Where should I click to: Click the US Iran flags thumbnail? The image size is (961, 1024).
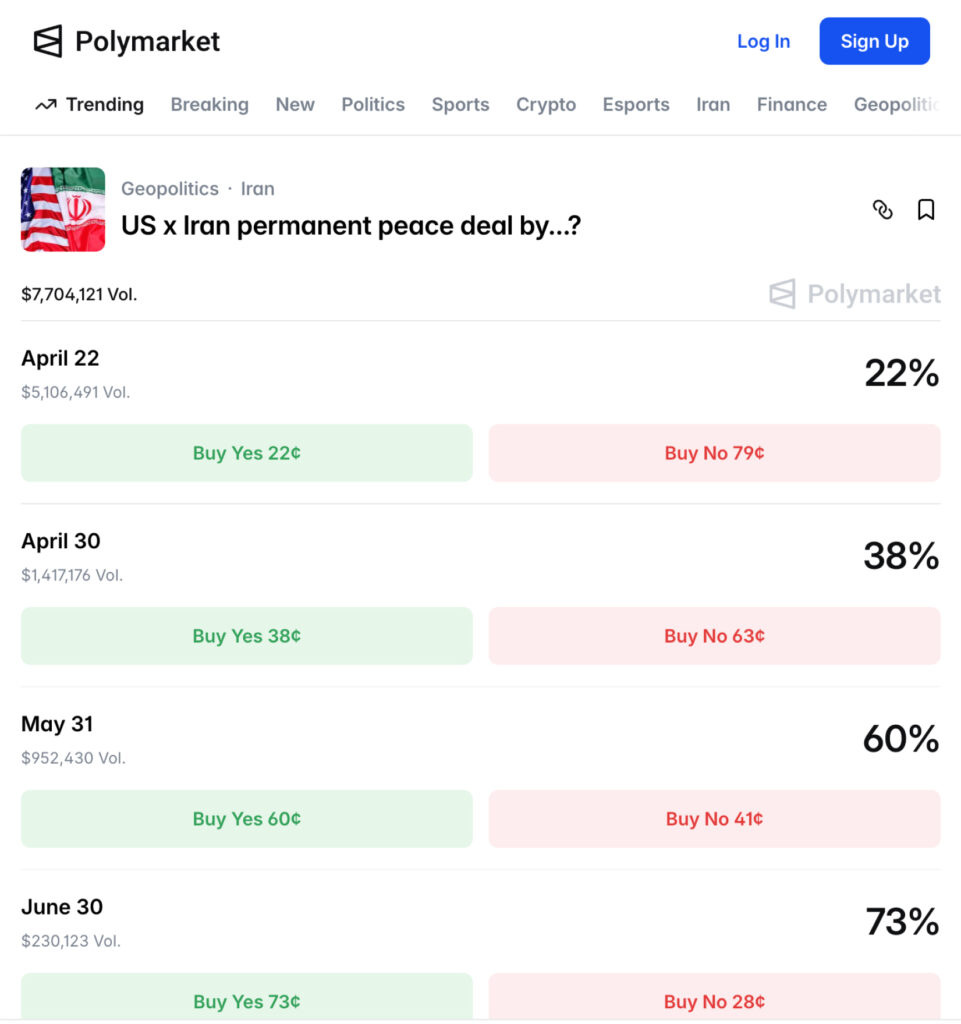[x=63, y=209]
